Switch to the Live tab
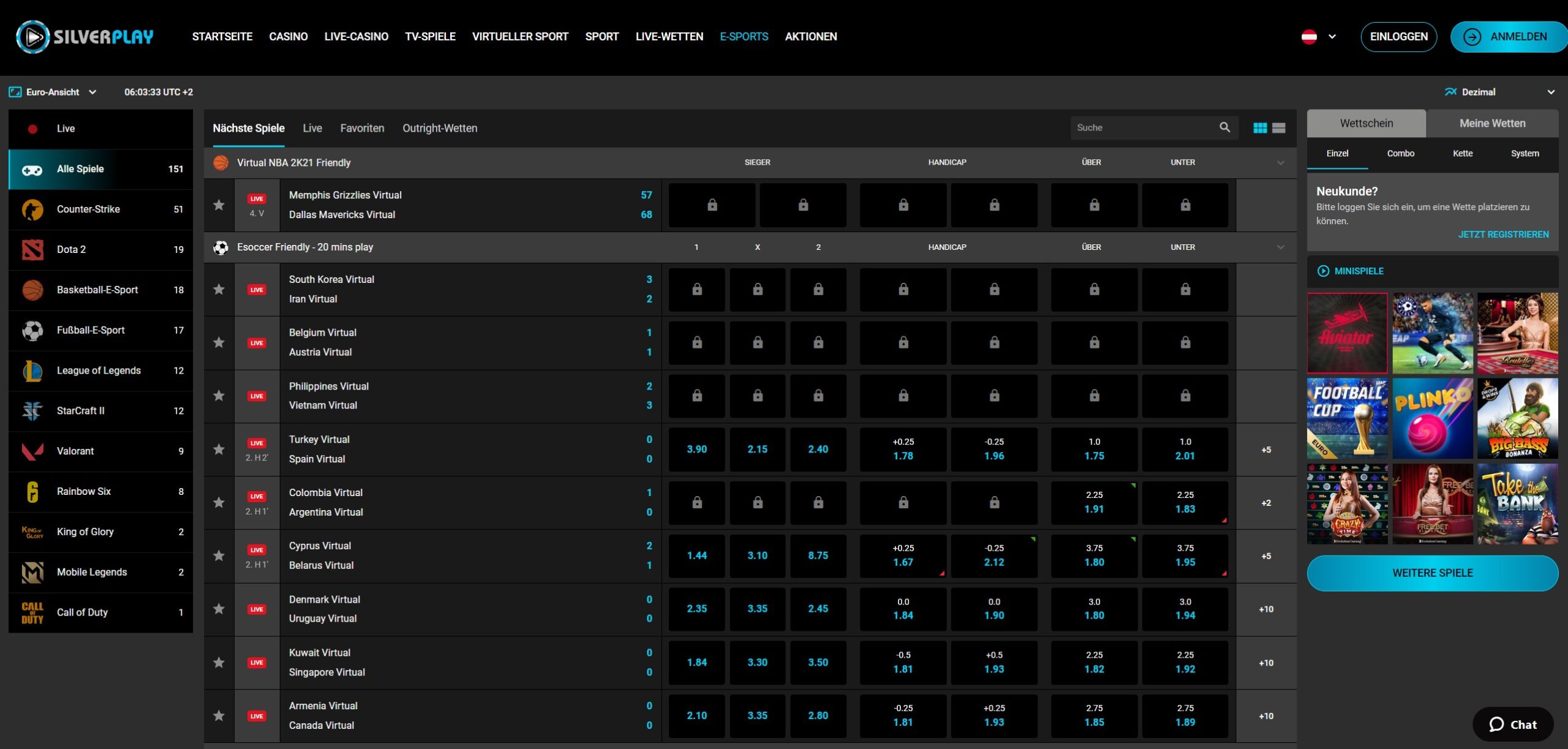Screen dimensions: 1568x749 pos(312,129)
